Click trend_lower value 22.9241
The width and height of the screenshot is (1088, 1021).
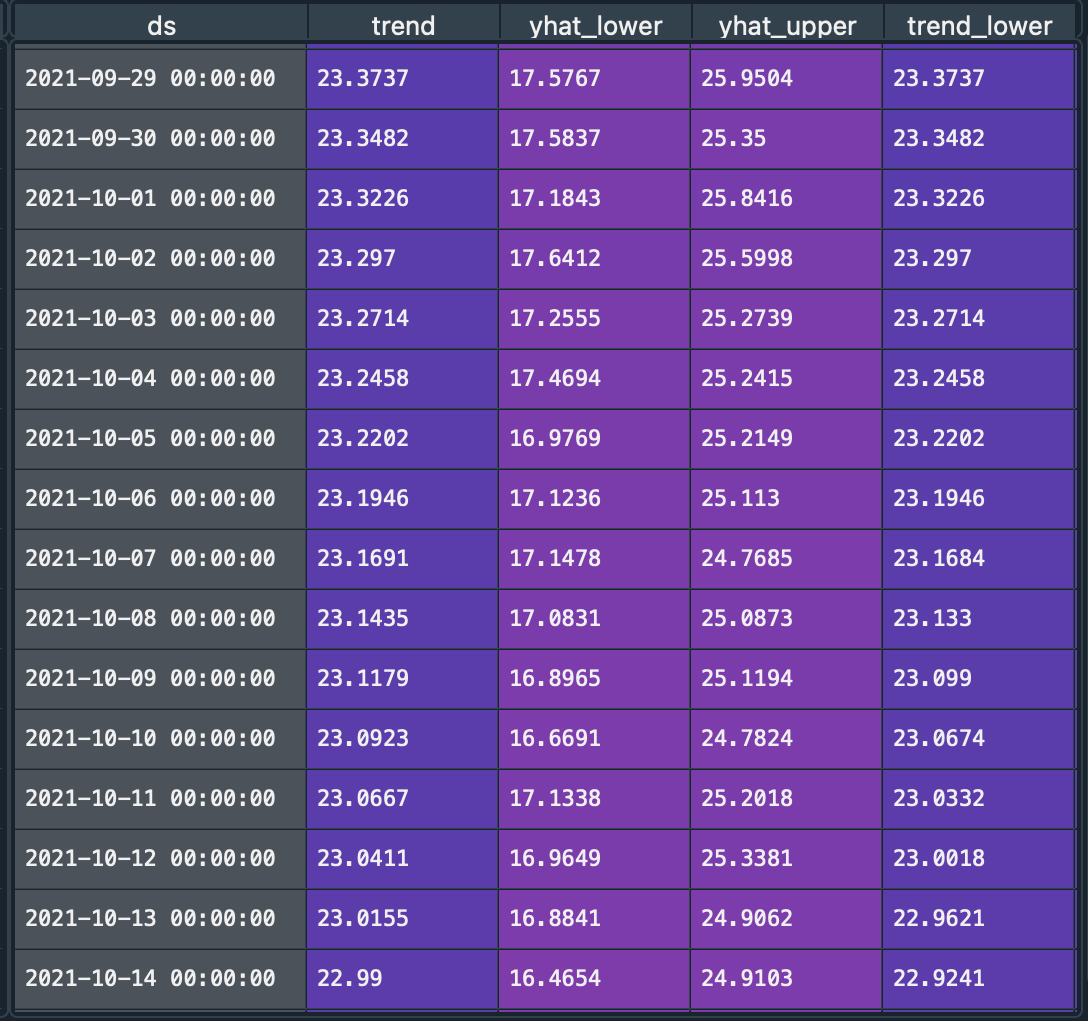(978, 978)
